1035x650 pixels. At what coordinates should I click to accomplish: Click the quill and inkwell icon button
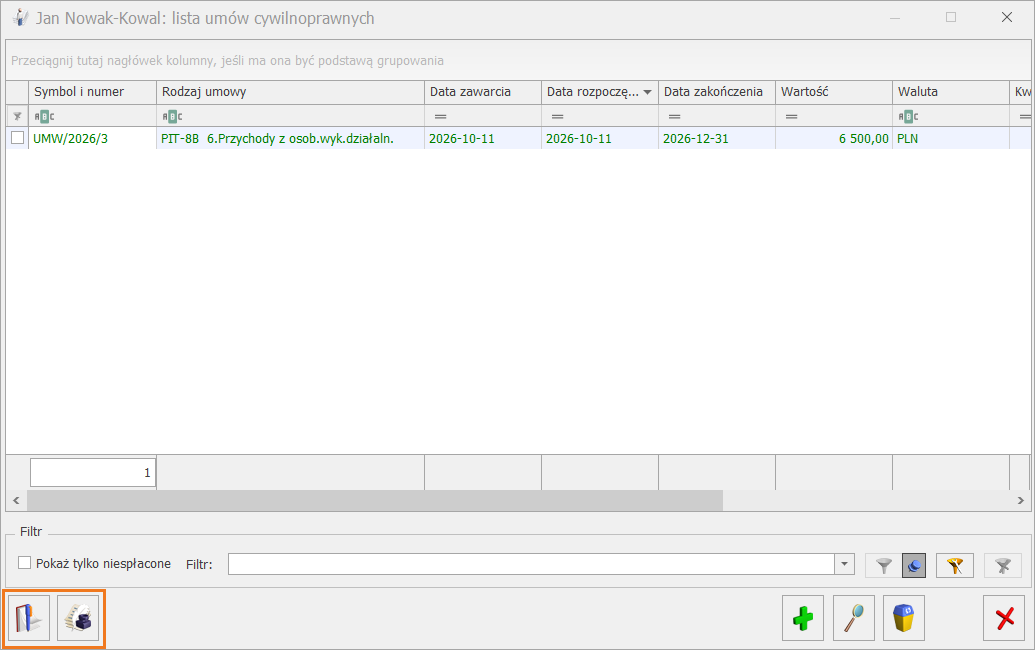click(78, 618)
